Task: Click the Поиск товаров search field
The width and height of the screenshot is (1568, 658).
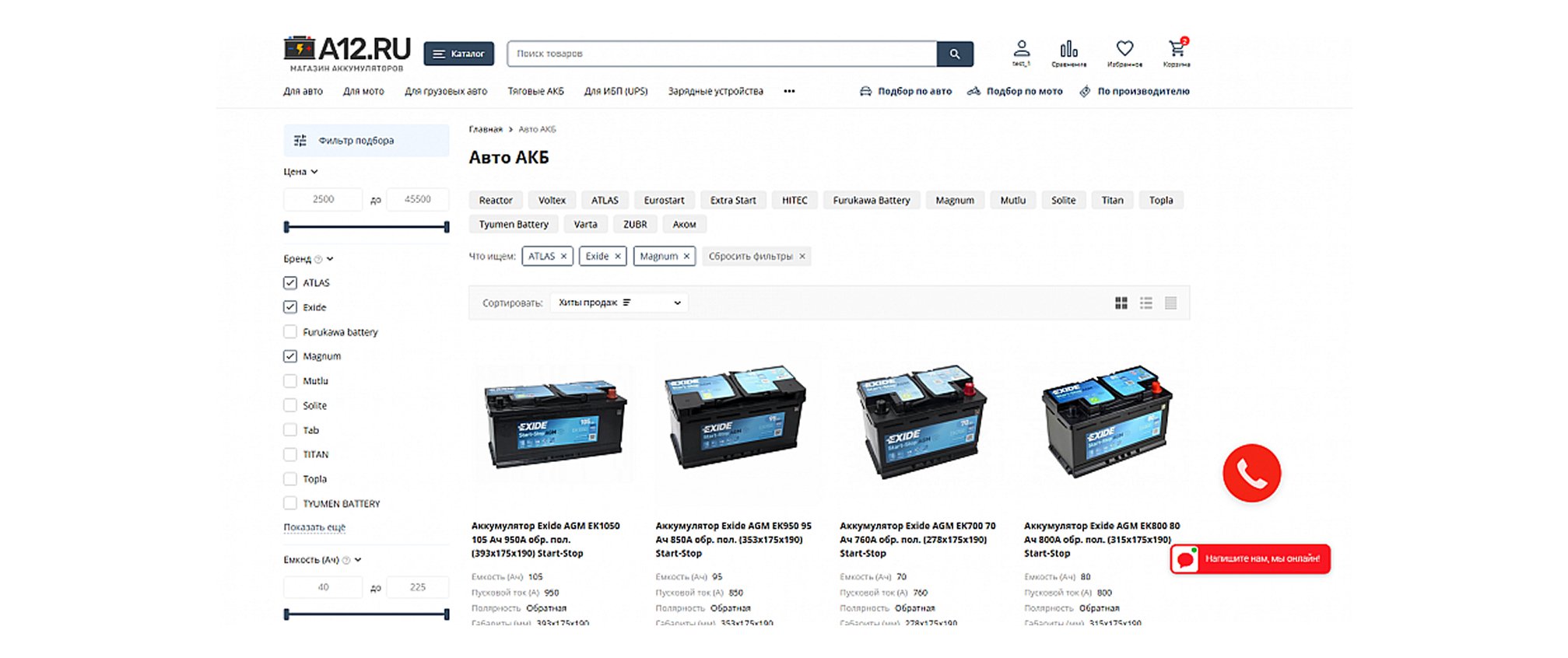Action: point(721,54)
